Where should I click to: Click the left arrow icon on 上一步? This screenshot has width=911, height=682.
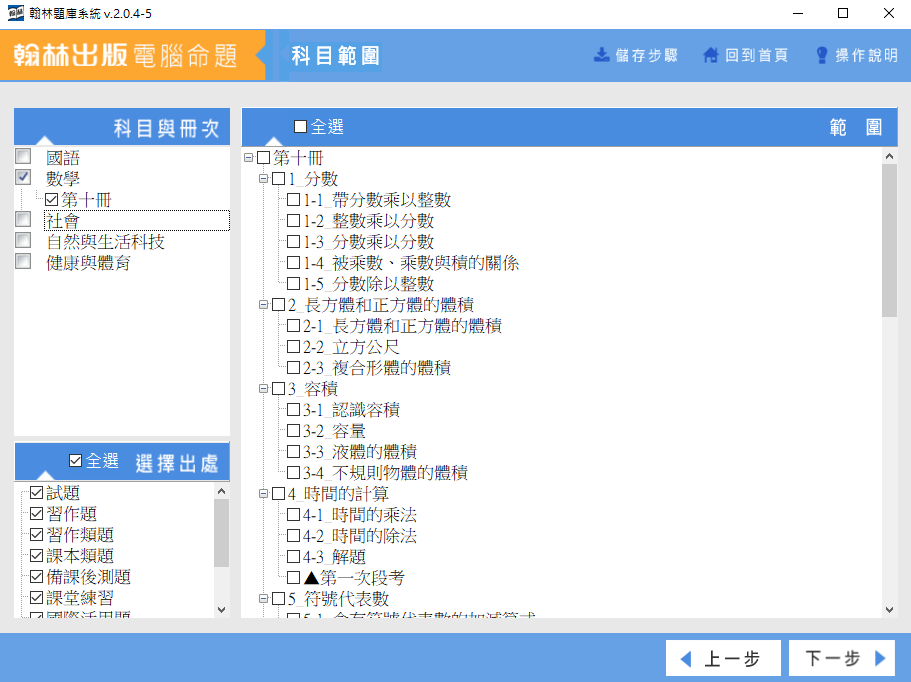pyautogui.click(x=686, y=659)
